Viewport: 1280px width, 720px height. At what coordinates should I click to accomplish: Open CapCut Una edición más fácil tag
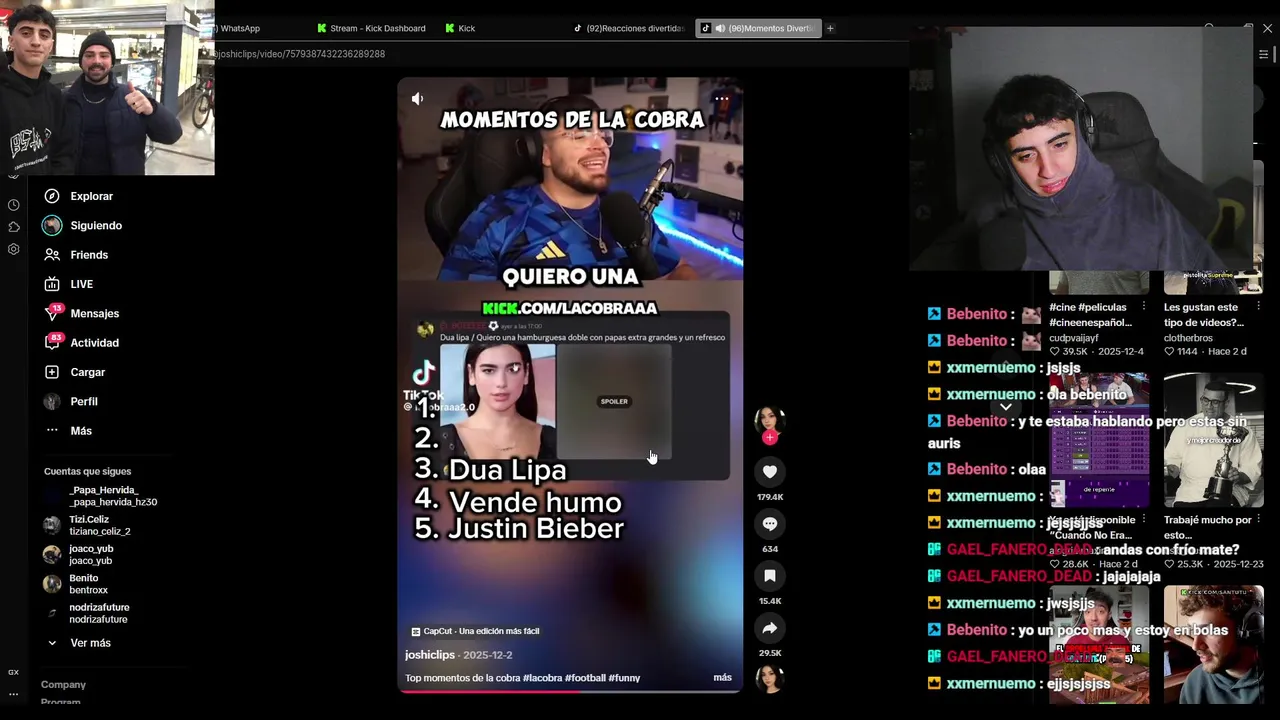[x=476, y=631]
